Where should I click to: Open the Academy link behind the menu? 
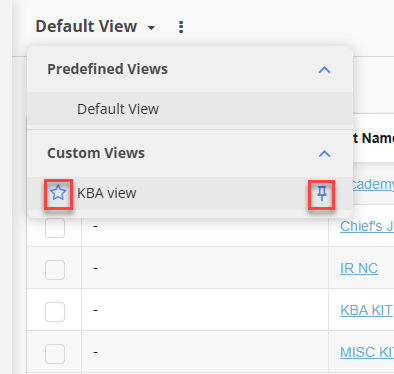coord(373,184)
